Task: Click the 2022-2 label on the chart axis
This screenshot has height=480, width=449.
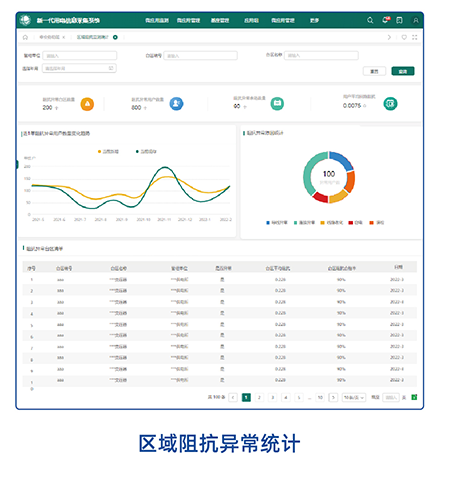Action: tap(226, 219)
